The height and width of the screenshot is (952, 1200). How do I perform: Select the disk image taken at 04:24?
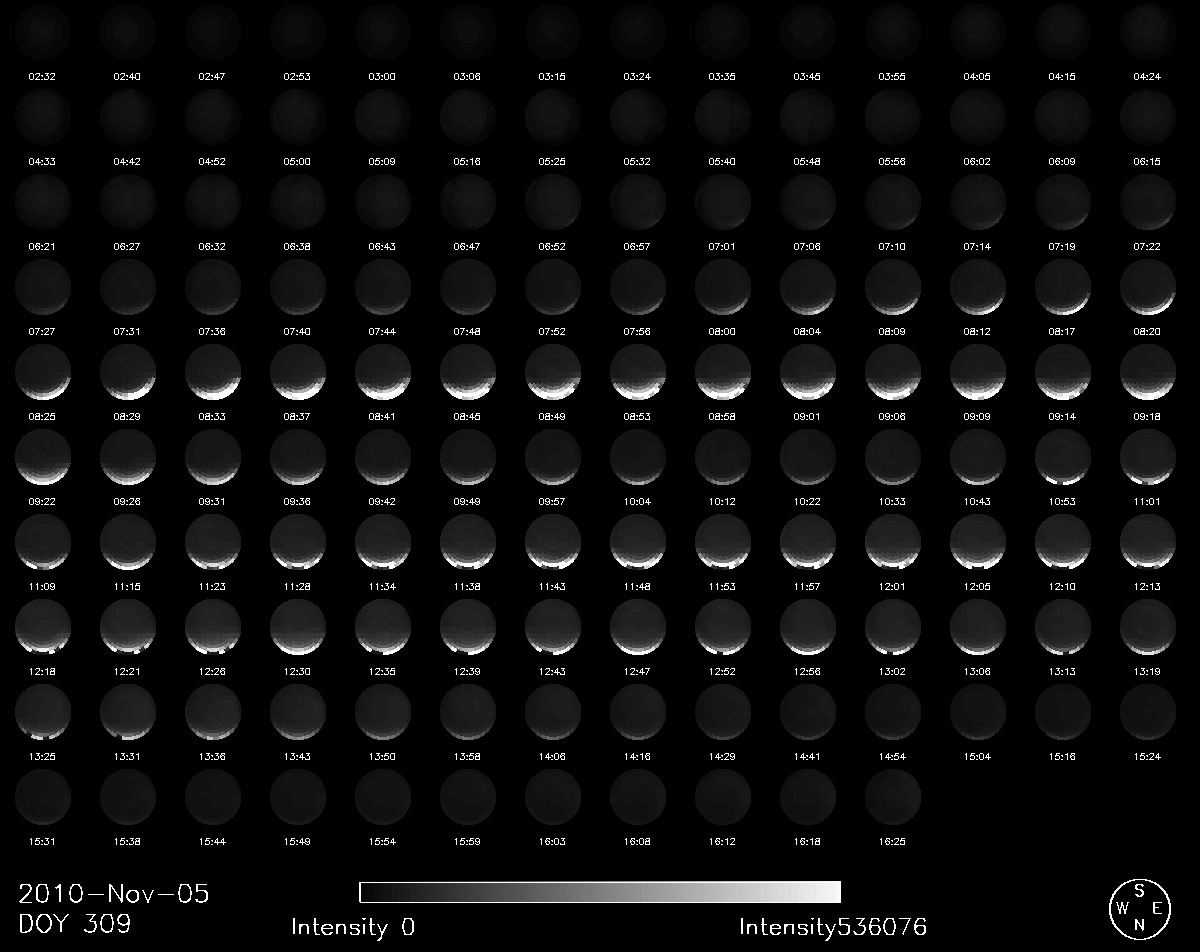(1148, 31)
